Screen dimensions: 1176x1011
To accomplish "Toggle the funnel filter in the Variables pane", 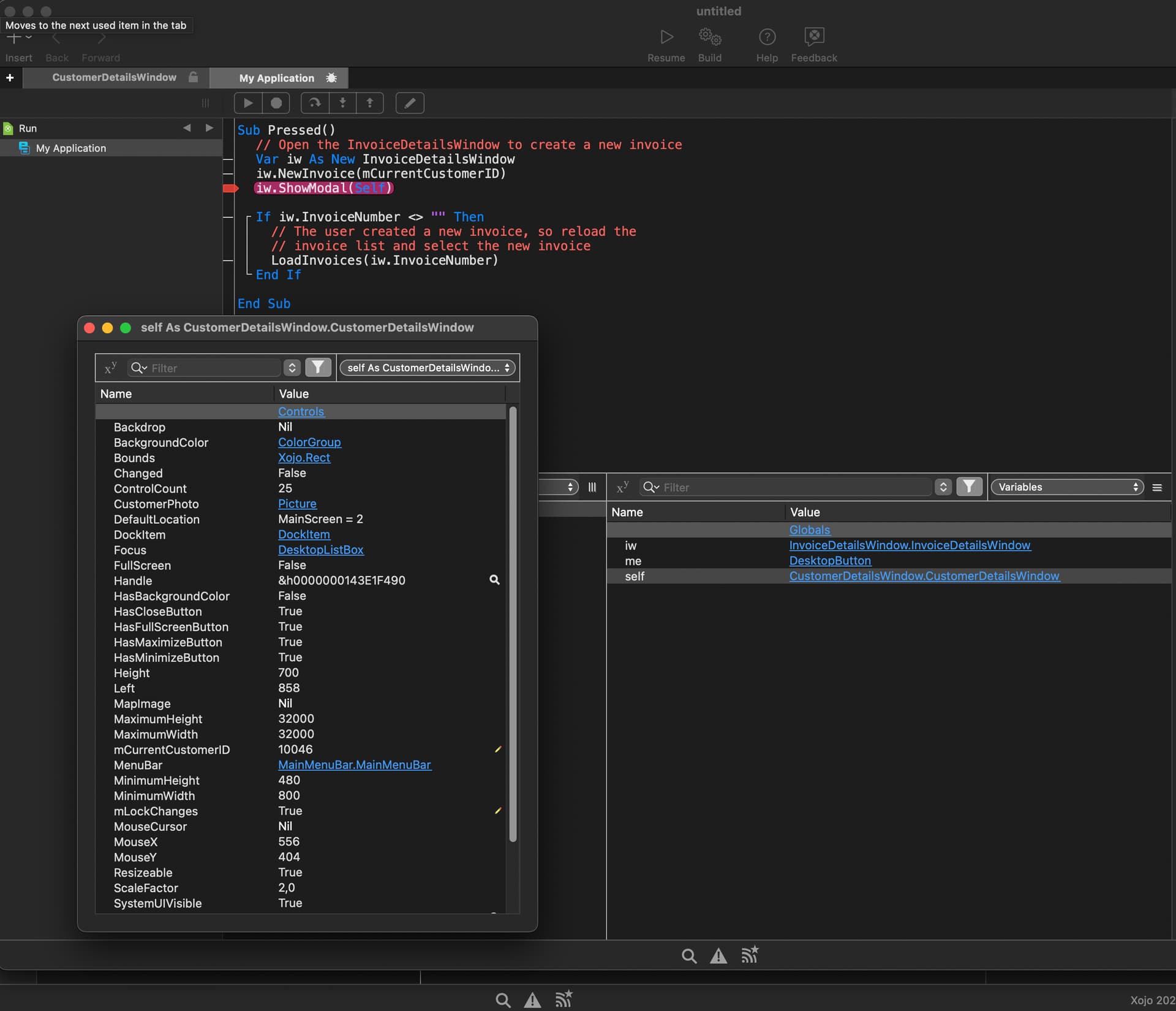I will click(x=970, y=486).
